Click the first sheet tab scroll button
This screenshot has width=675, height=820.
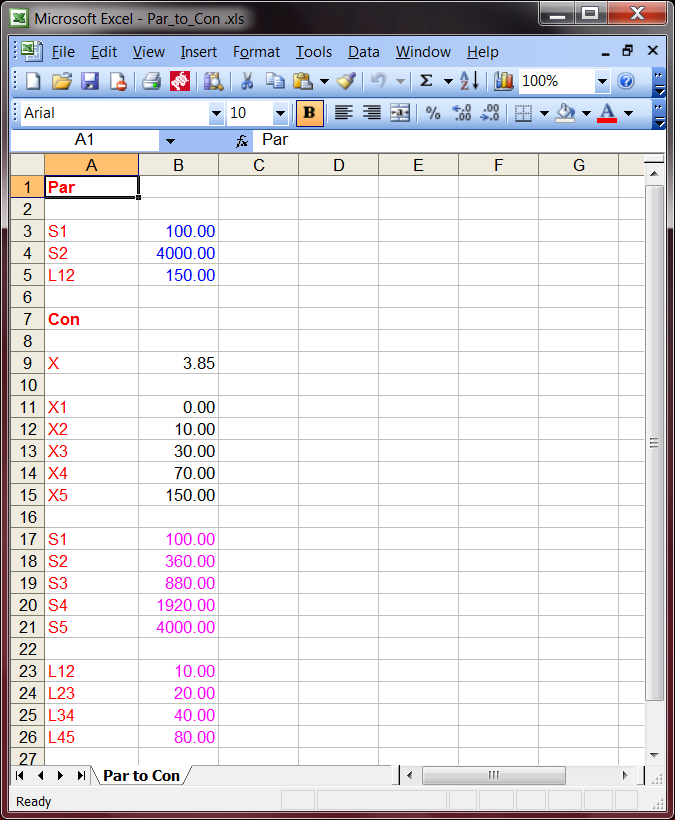tap(20, 776)
